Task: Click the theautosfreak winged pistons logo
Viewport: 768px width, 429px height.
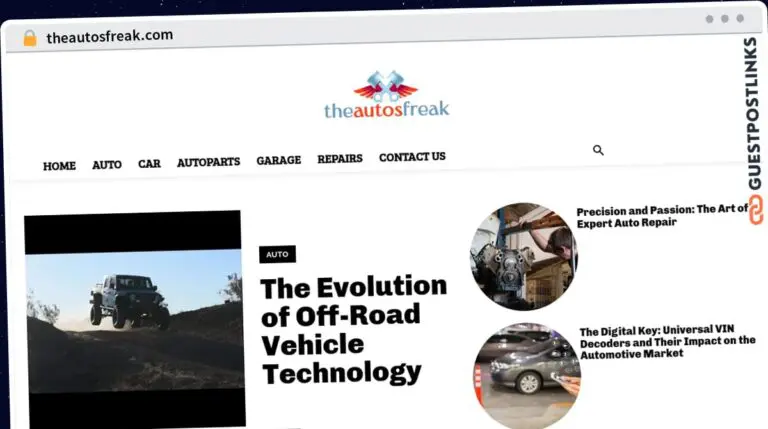Action: (x=386, y=95)
